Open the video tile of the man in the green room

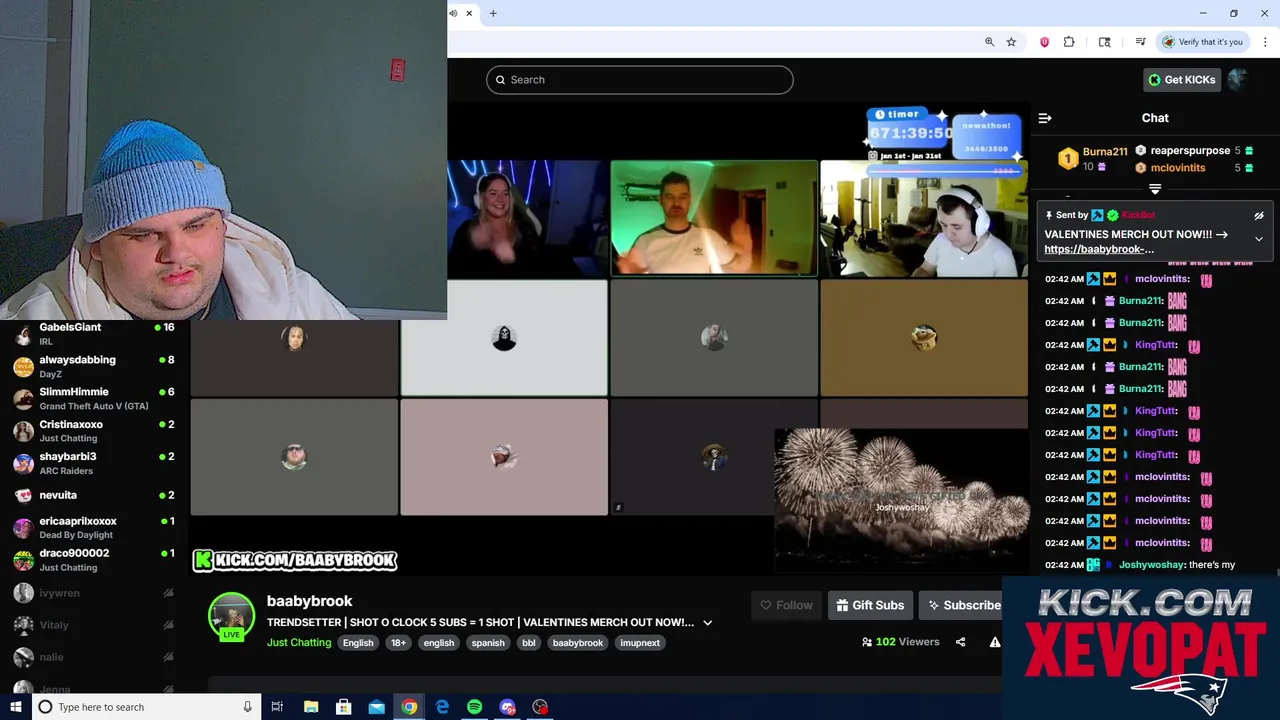714,218
